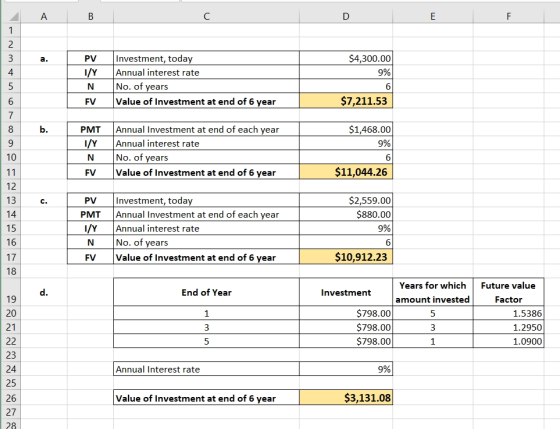The height and width of the screenshot is (429, 560).
Task: Select column F header
Action: 508,16
